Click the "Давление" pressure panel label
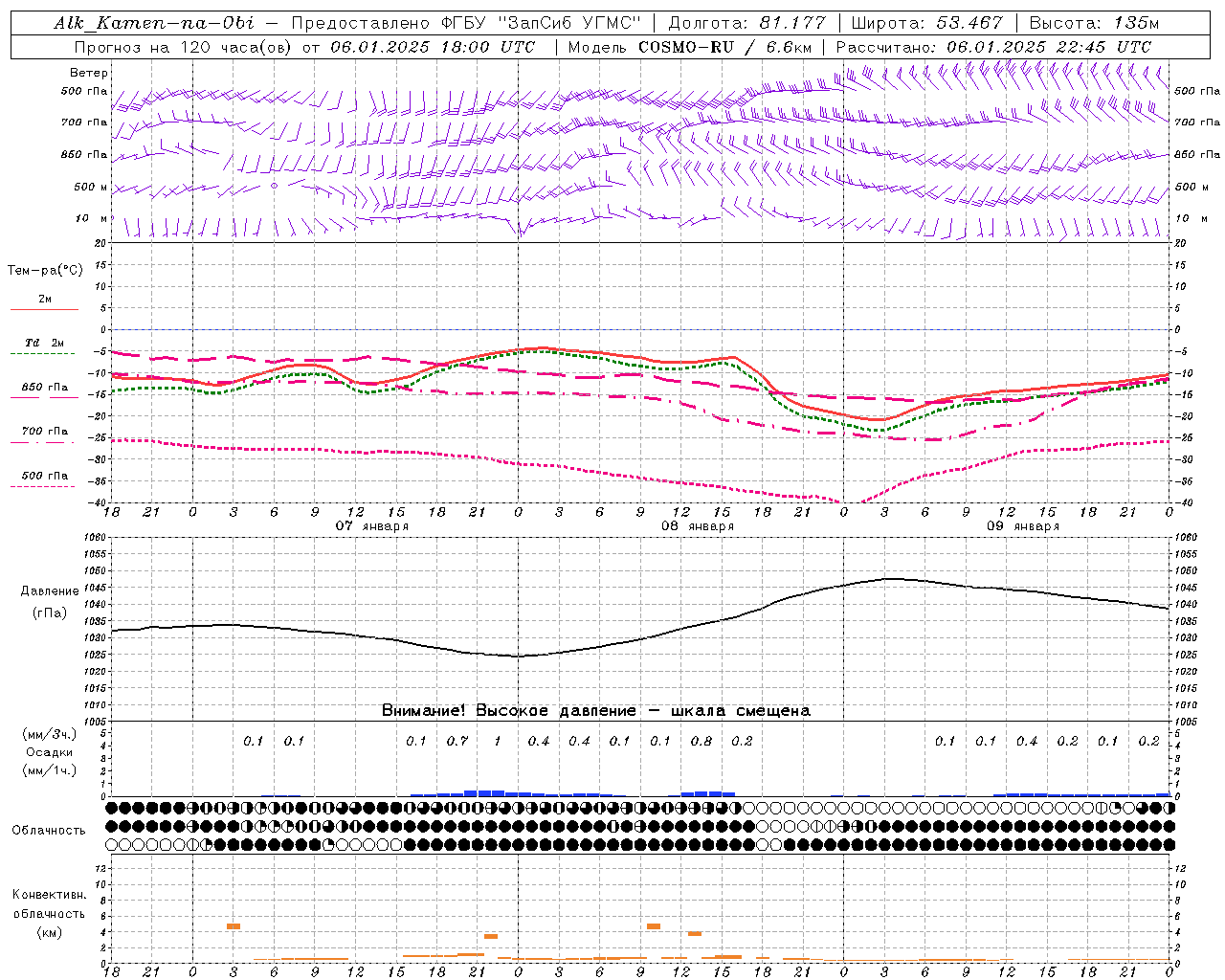1225x980 pixels. [x=50, y=591]
